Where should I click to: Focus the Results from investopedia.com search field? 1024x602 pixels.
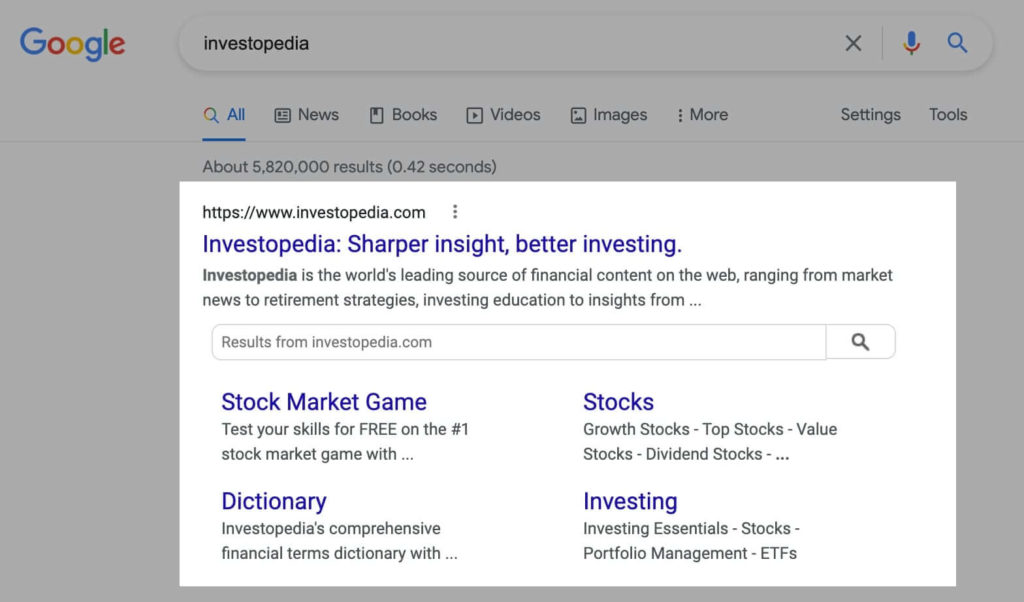(519, 341)
